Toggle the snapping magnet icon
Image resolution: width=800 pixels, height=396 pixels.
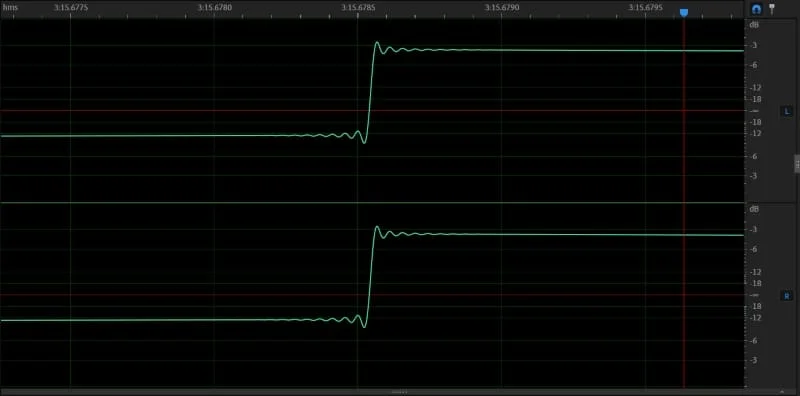[756, 9]
